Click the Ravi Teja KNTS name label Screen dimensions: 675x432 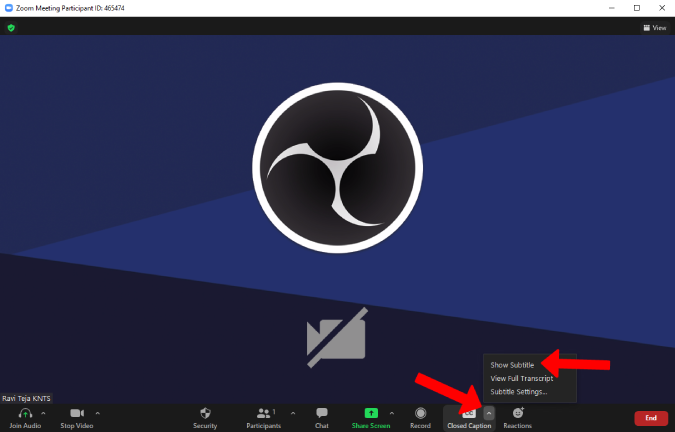(x=26, y=398)
